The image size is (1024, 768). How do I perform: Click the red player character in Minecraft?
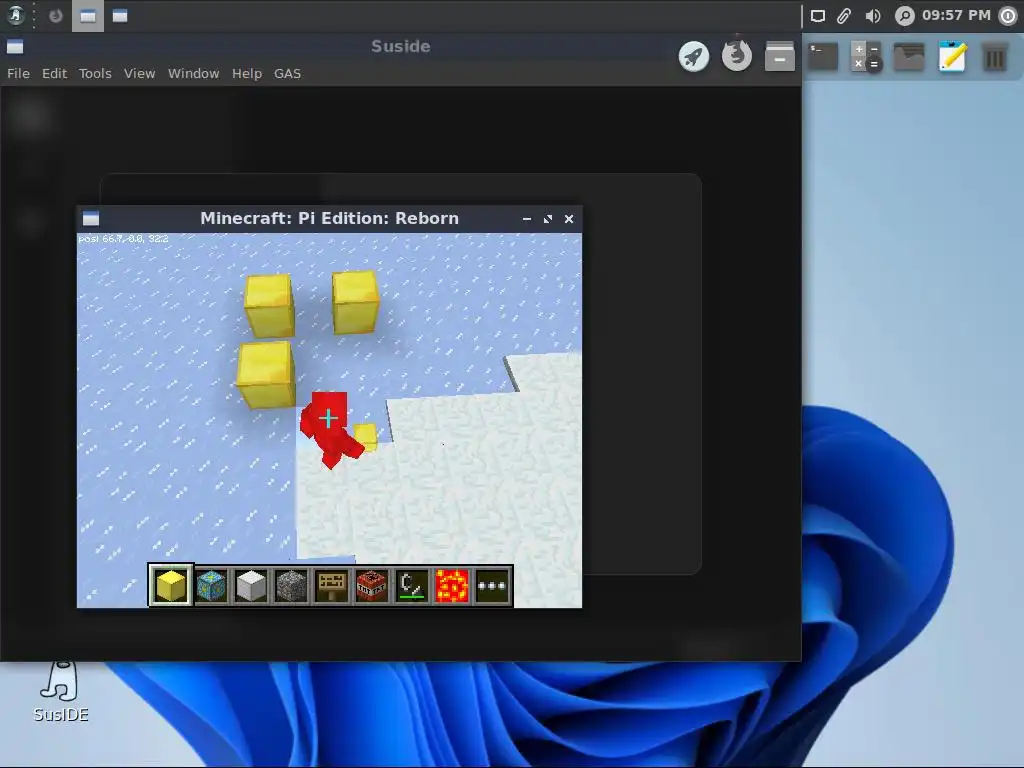click(330, 428)
